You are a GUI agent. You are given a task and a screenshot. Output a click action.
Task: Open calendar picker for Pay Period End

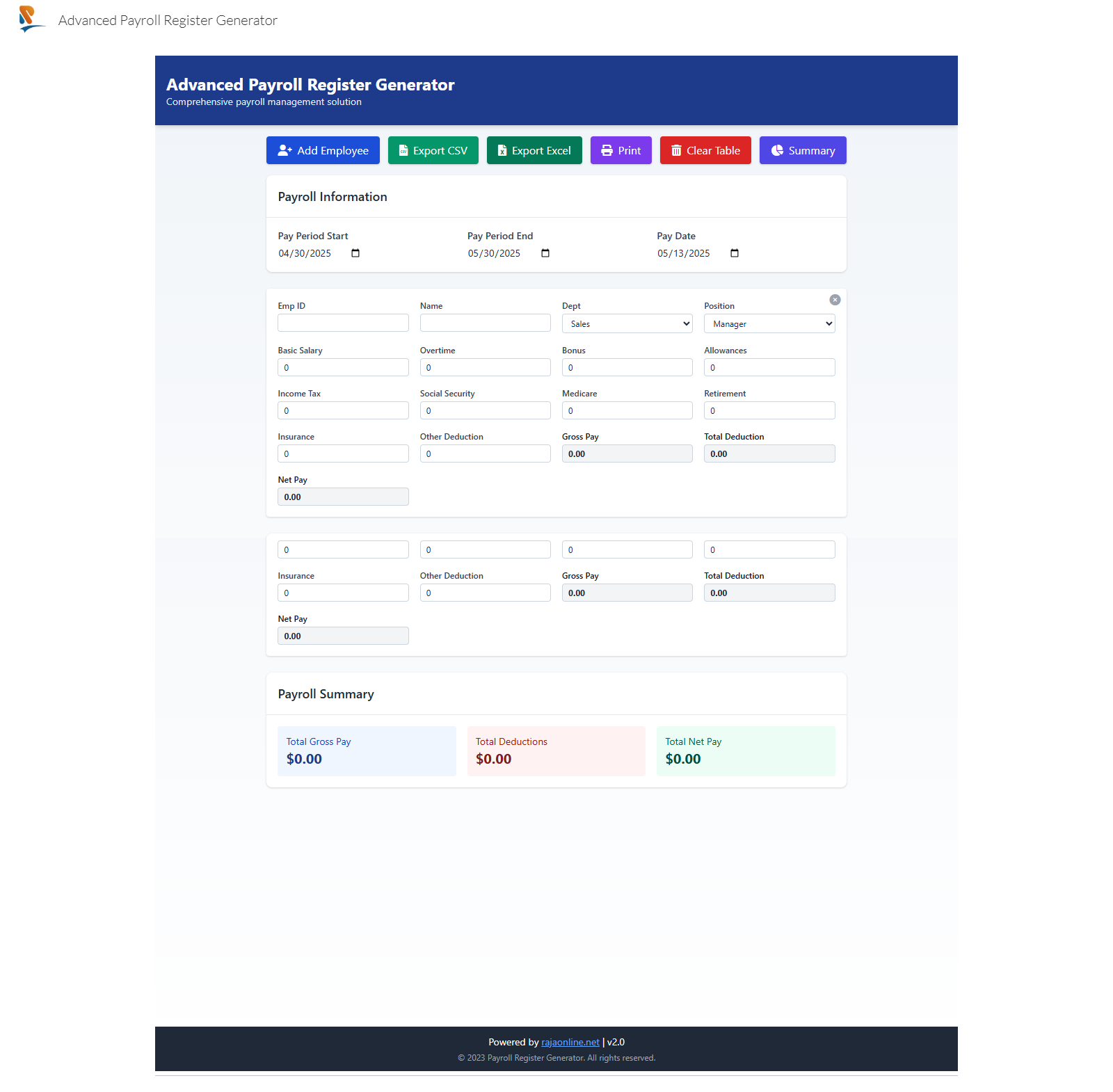point(545,253)
